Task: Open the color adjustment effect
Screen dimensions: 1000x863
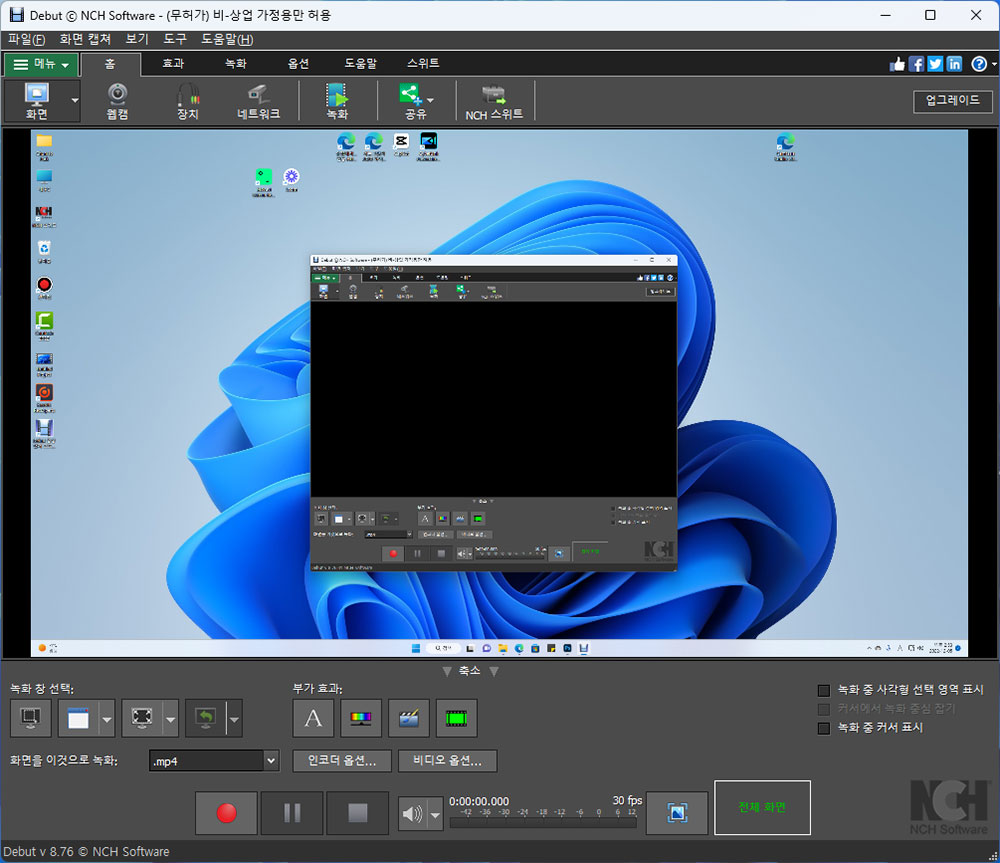Action: [361, 718]
